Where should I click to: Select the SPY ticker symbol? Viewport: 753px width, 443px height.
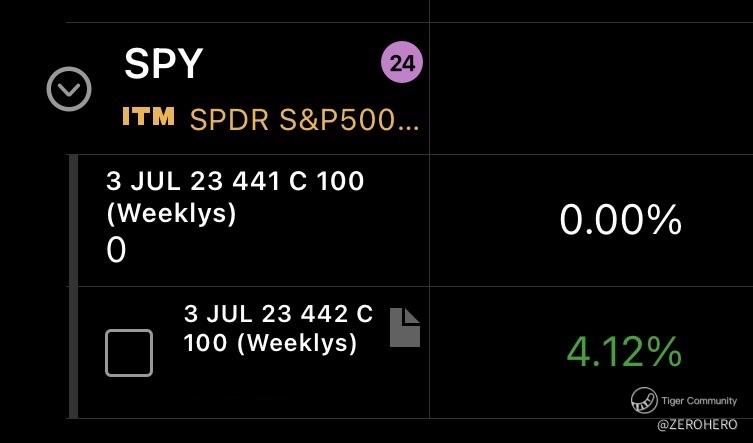pos(164,63)
